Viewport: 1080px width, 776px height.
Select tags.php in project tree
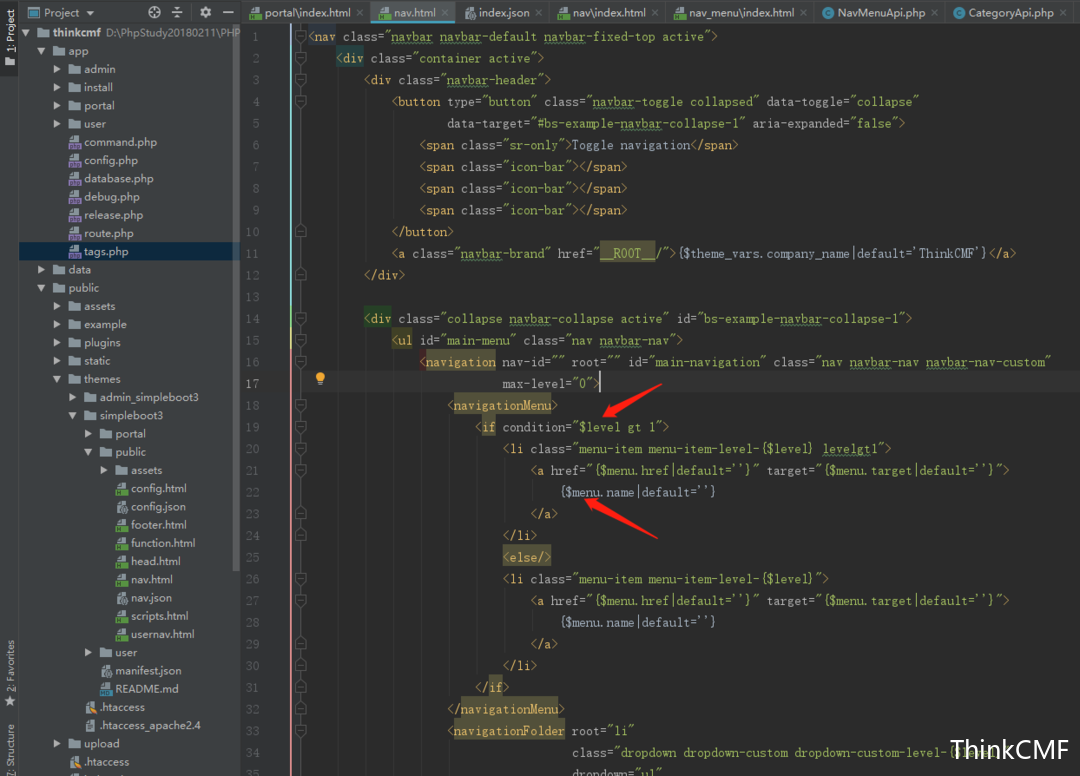click(105, 251)
